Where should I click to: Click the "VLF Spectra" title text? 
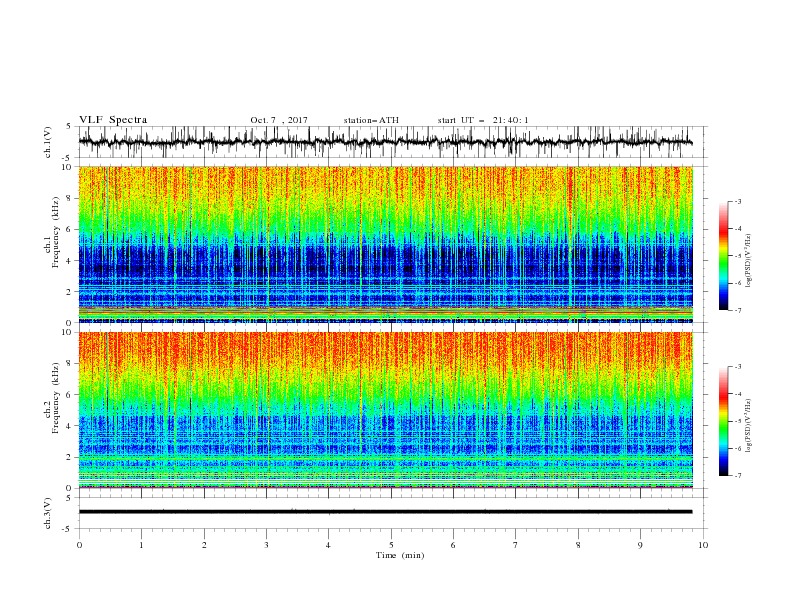(x=113, y=120)
